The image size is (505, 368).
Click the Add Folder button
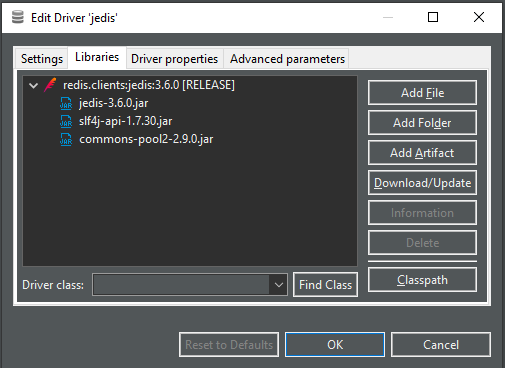pyautogui.click(x=422, y=123)
